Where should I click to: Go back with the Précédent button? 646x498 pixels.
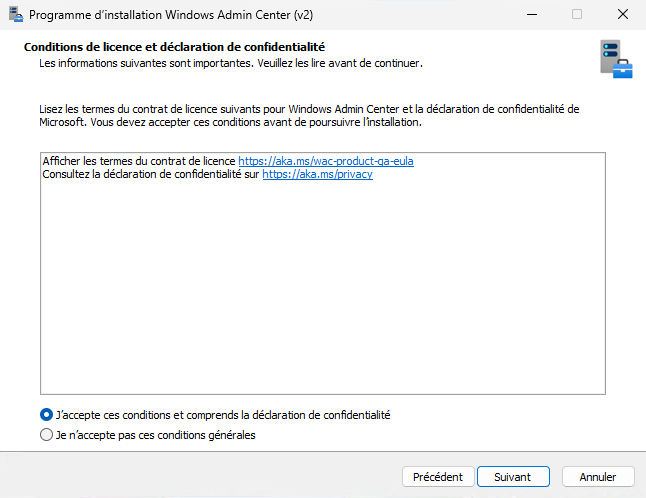point(438,477)
